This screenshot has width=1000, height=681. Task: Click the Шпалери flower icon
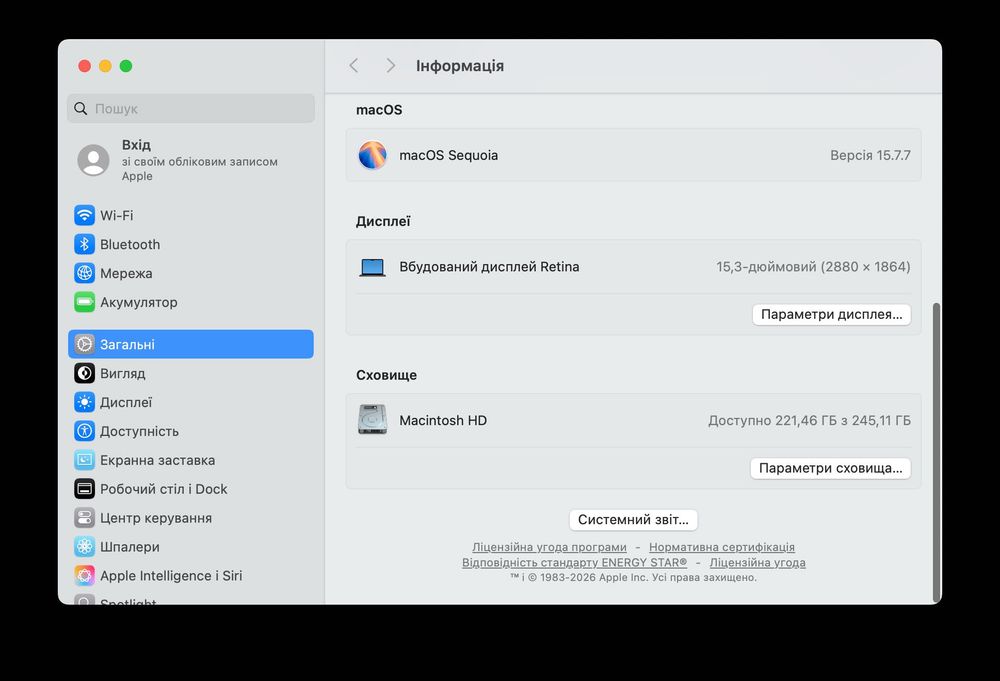[x=84, y=546]
